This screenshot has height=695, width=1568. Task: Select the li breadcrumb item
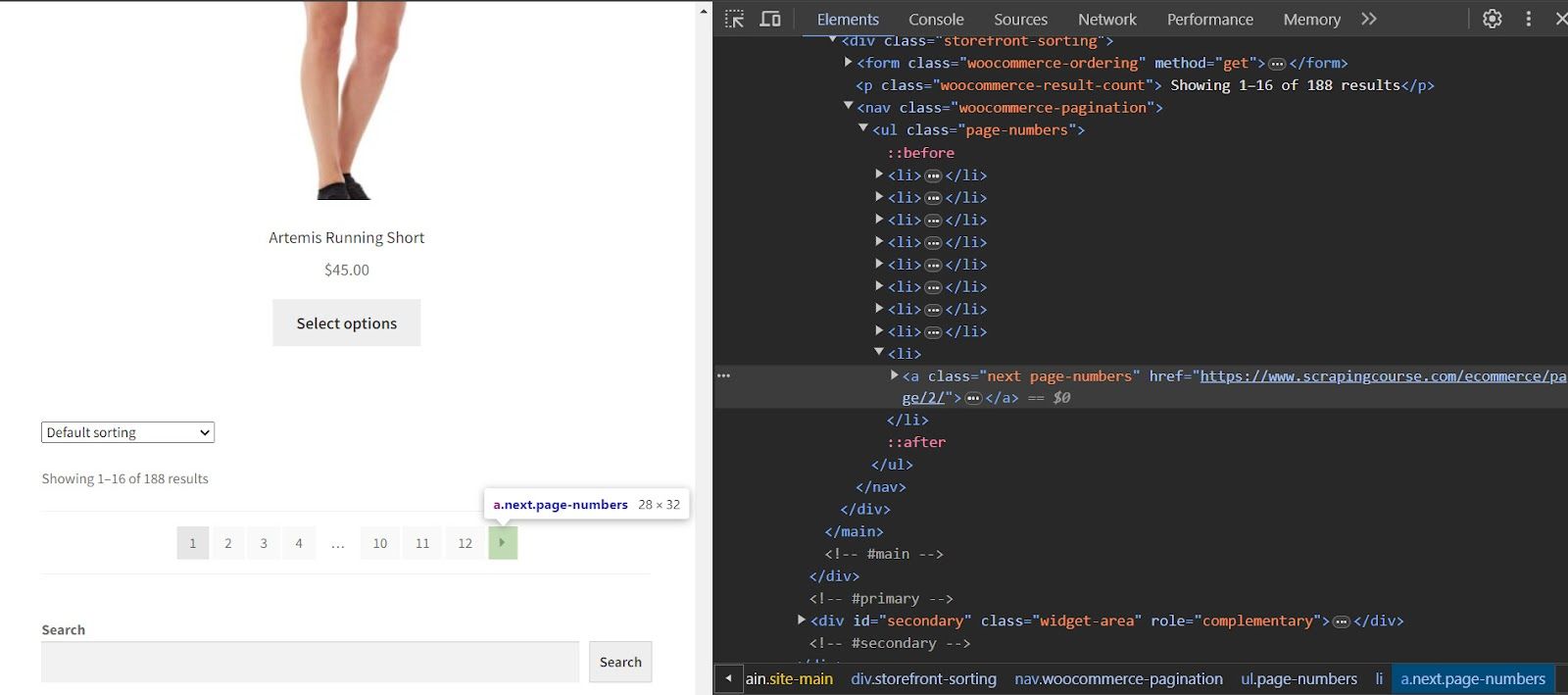[x=1379, y=678]
